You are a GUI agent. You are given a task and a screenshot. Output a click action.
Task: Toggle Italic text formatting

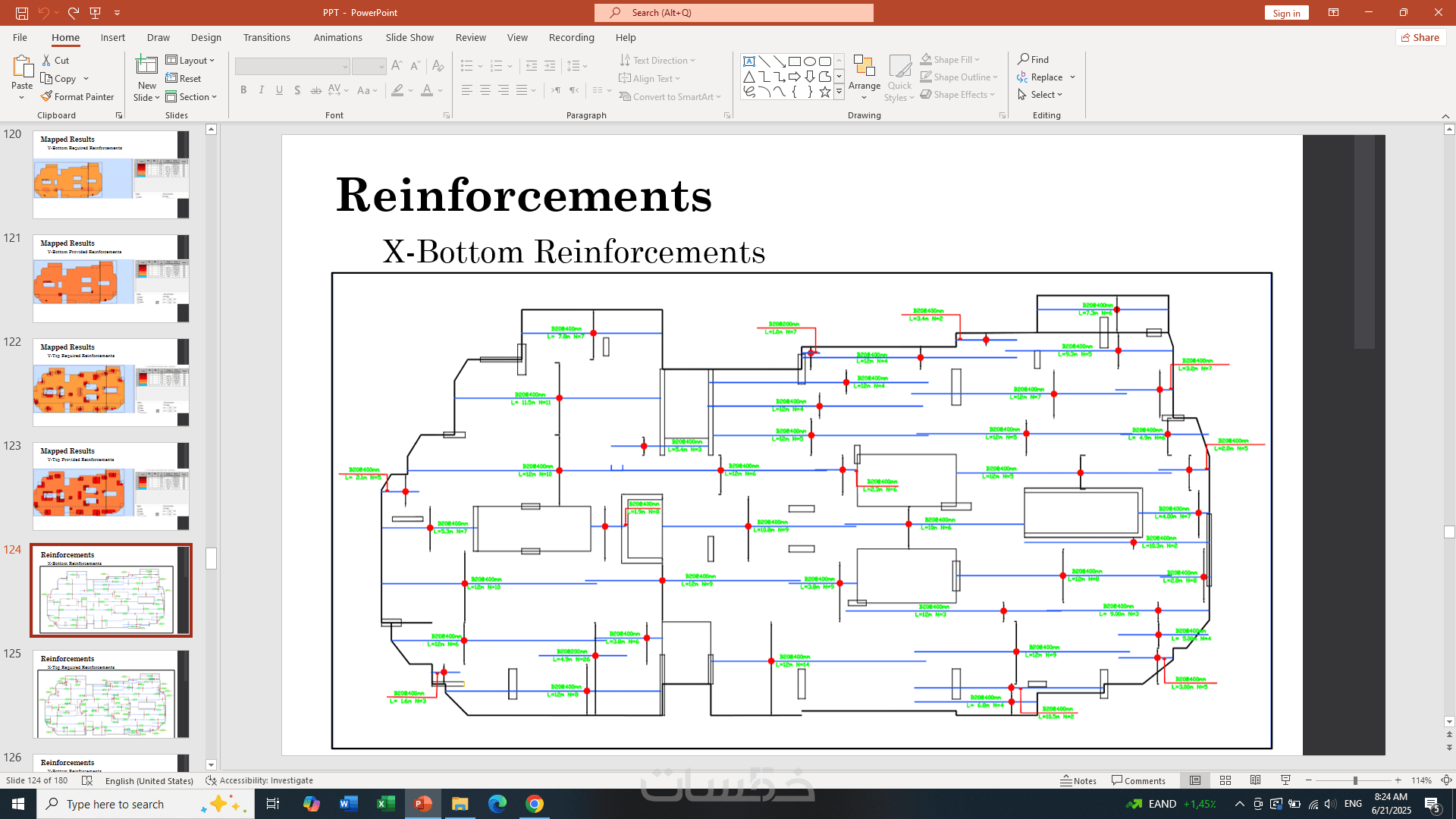pyautogui.click(x=262, y=90)
